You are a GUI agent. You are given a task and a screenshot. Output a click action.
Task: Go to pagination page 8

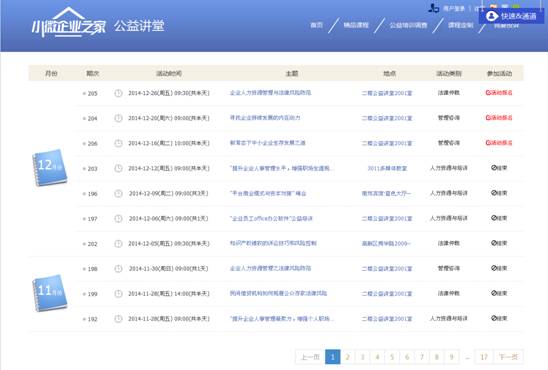click(437, 357)
